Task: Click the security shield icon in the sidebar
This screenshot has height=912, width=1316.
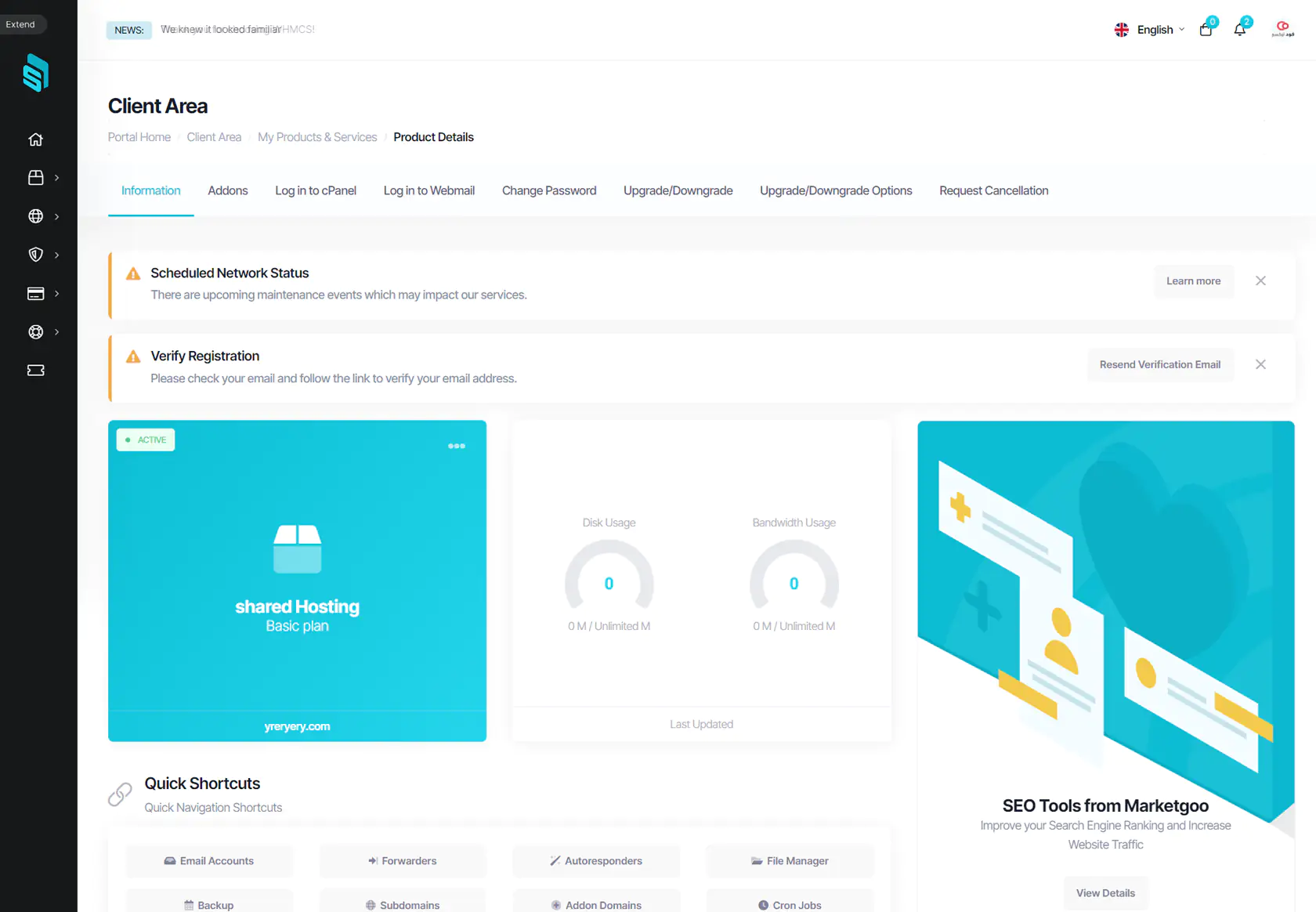Action: coord(35,255)
